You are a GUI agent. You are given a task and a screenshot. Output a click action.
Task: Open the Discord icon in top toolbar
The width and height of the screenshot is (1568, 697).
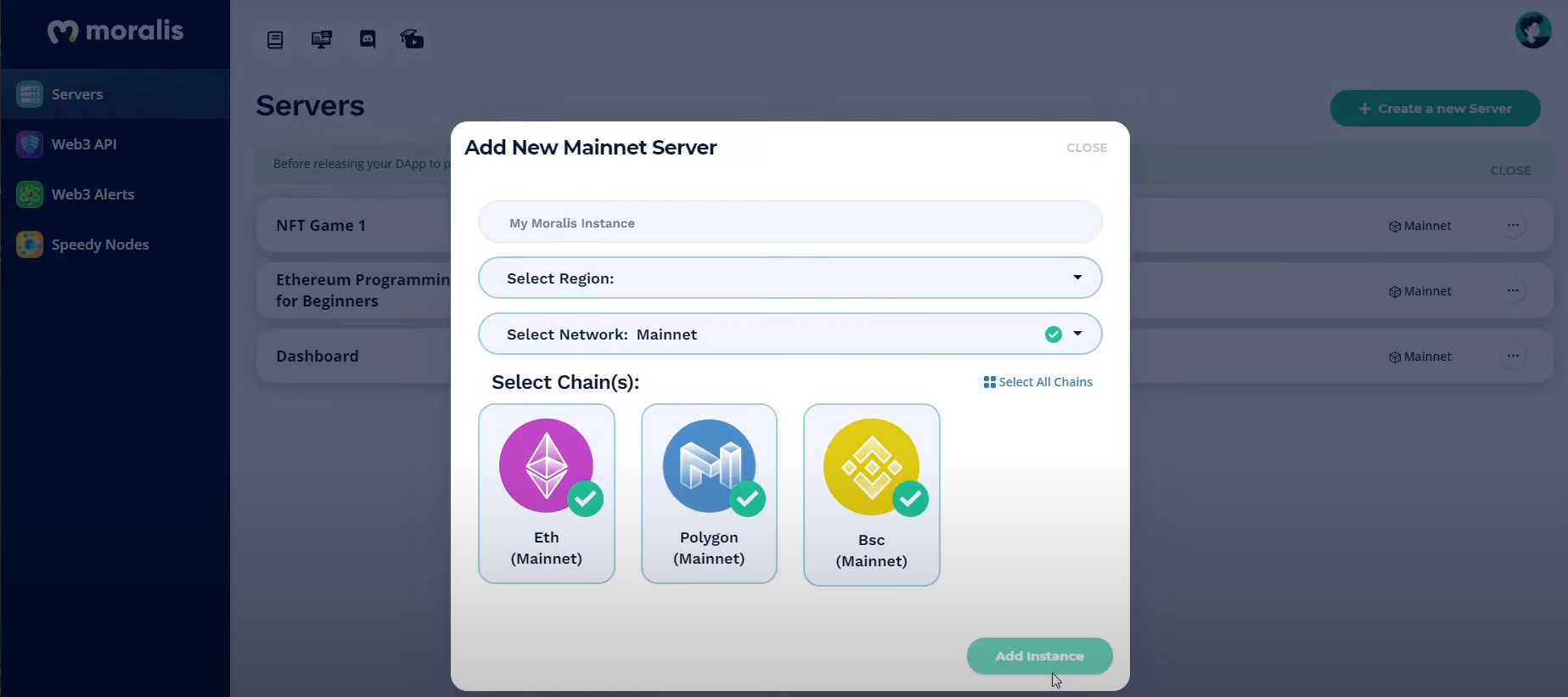click(368, 39)
